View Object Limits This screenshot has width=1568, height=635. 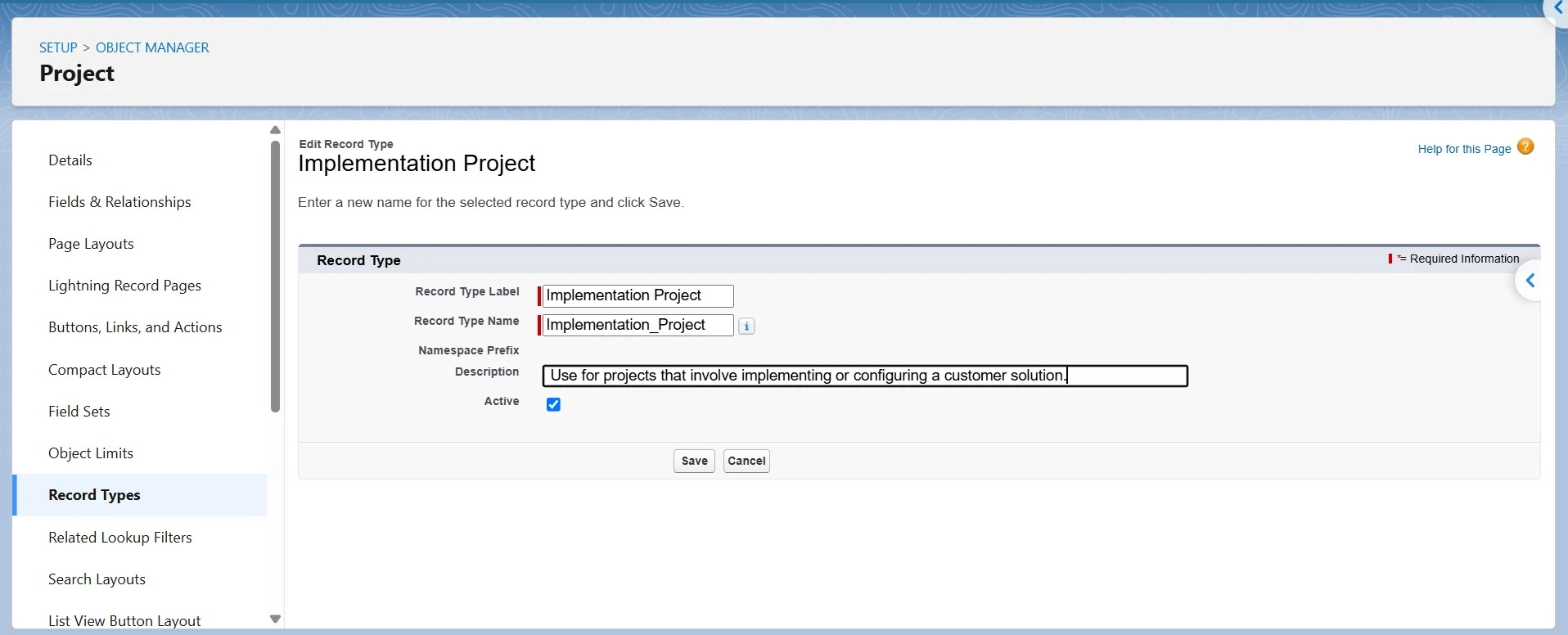pos(91,453)
